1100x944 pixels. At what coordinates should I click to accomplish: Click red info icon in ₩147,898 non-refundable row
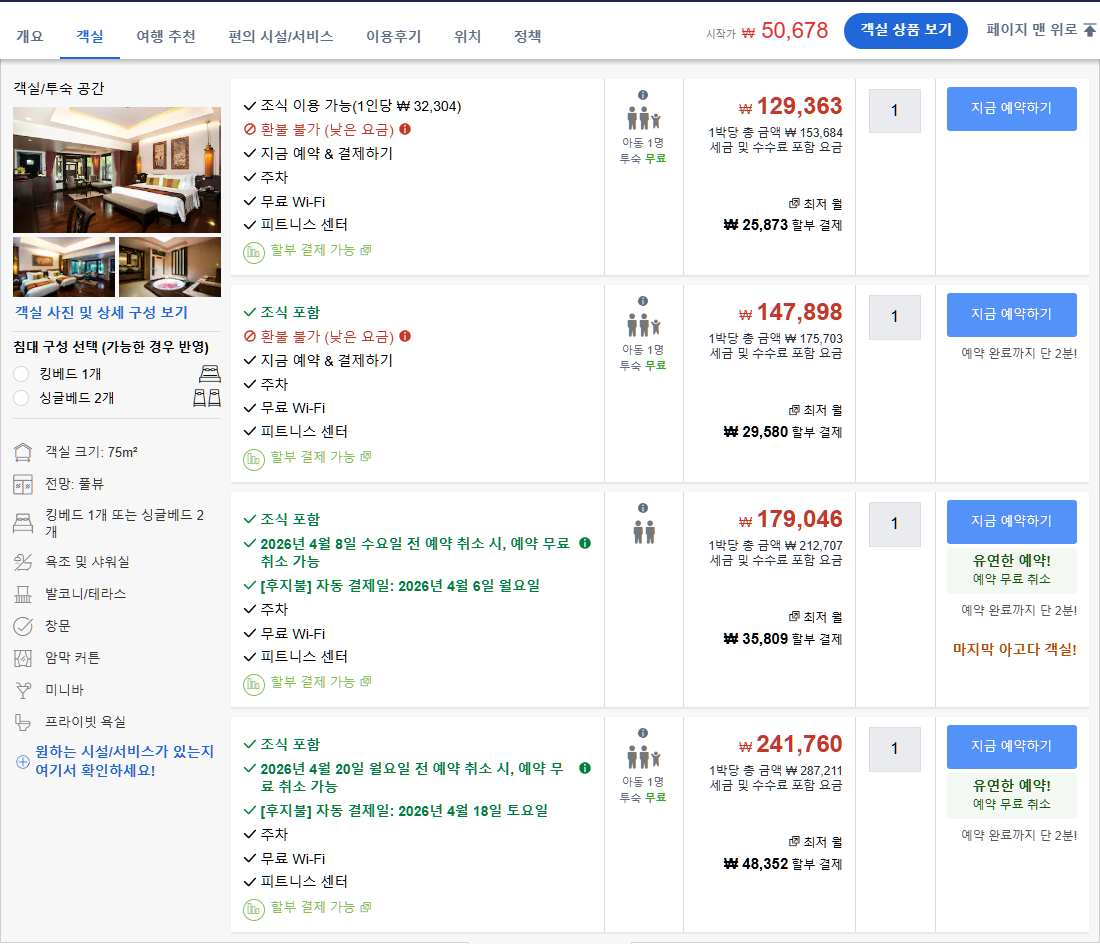tap(405, 336)
